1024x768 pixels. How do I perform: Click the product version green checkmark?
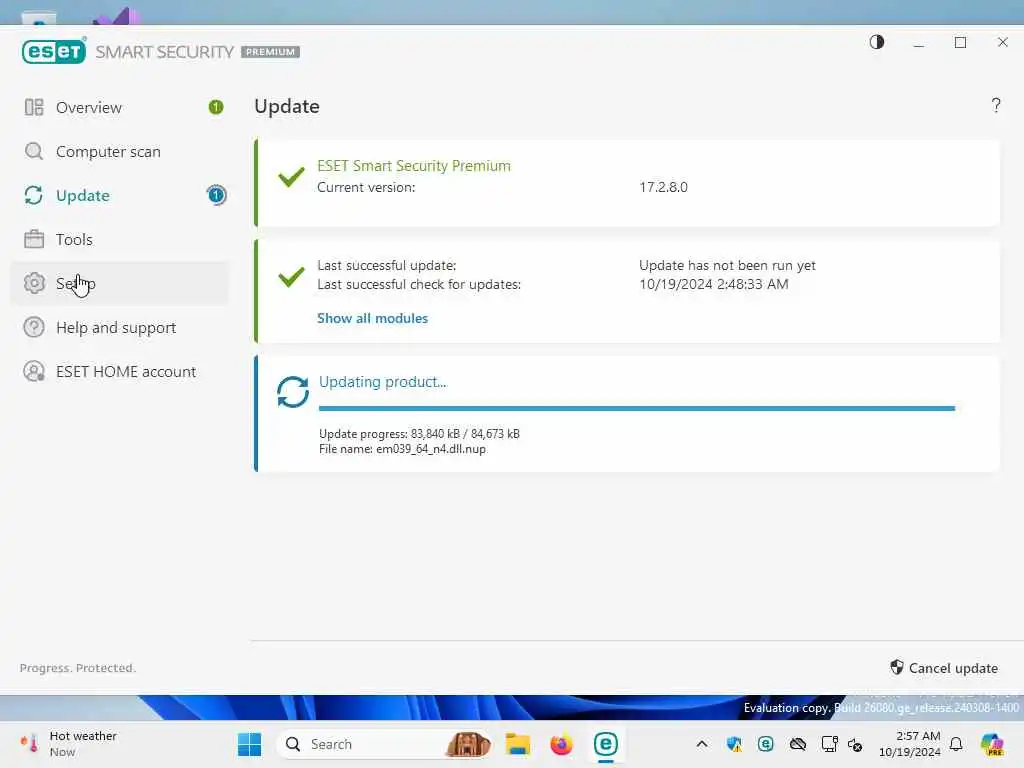pyautogui.click(x=291, y=176)
